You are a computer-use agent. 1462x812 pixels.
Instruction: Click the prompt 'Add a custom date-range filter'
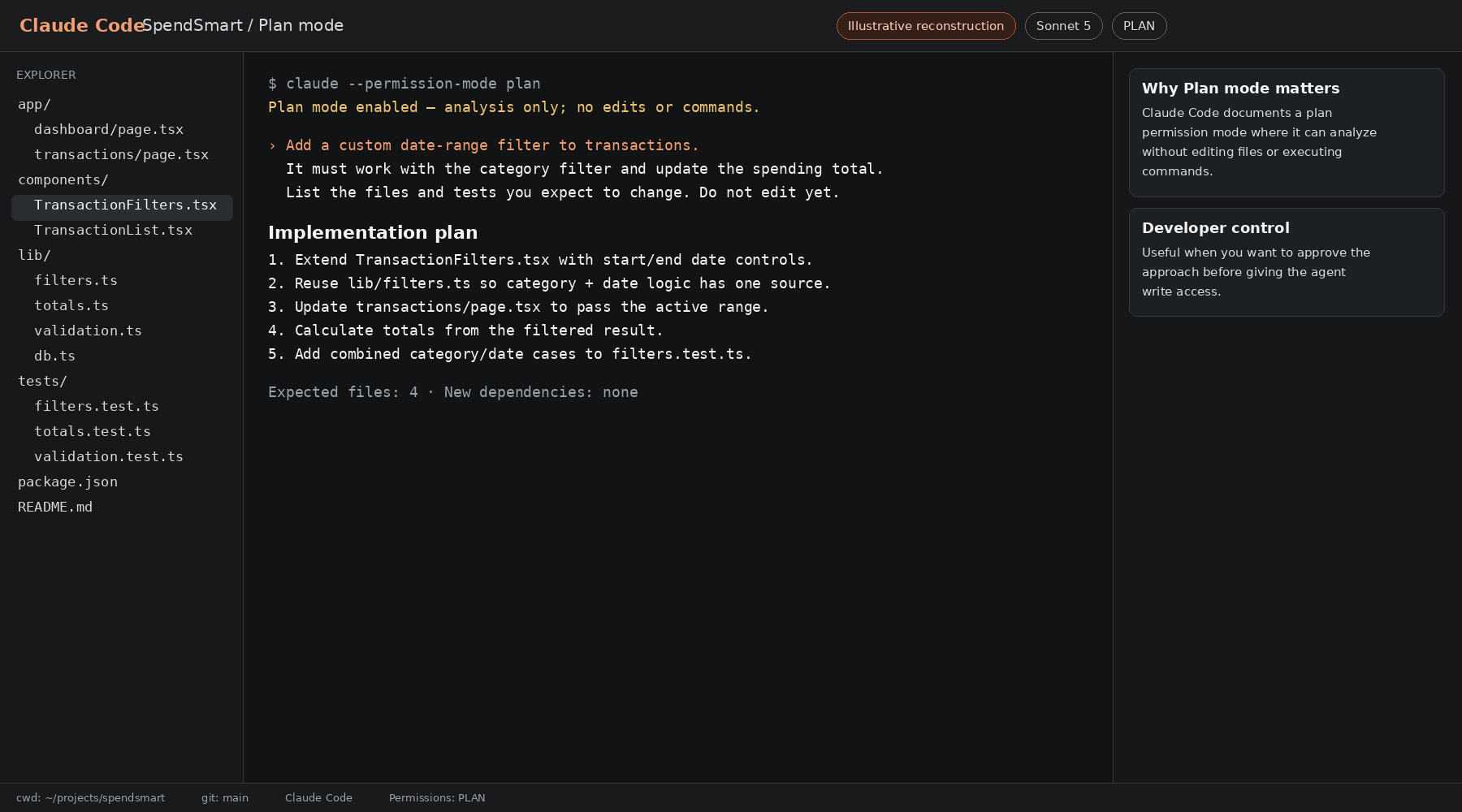click(484, 145)
